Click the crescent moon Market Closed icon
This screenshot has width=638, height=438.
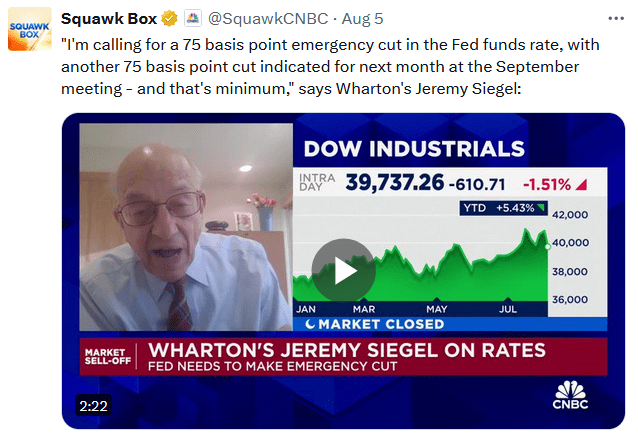tap(311, 324)
